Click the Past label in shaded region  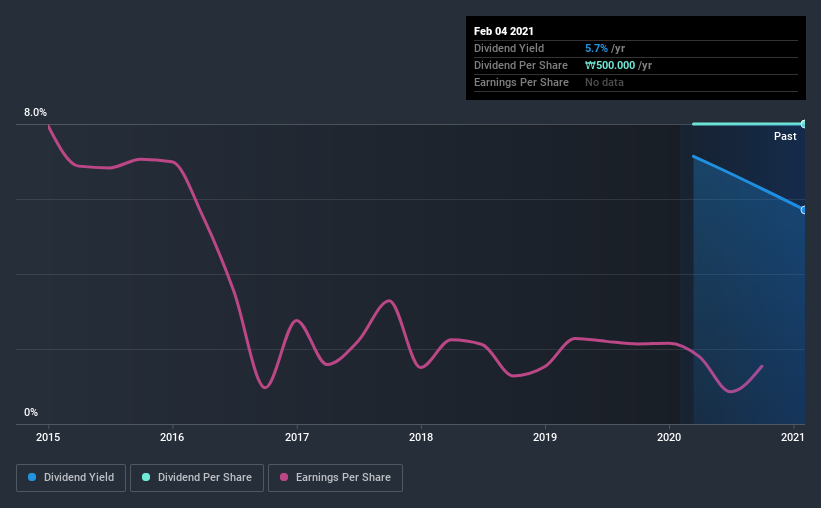tap(785, 136)
